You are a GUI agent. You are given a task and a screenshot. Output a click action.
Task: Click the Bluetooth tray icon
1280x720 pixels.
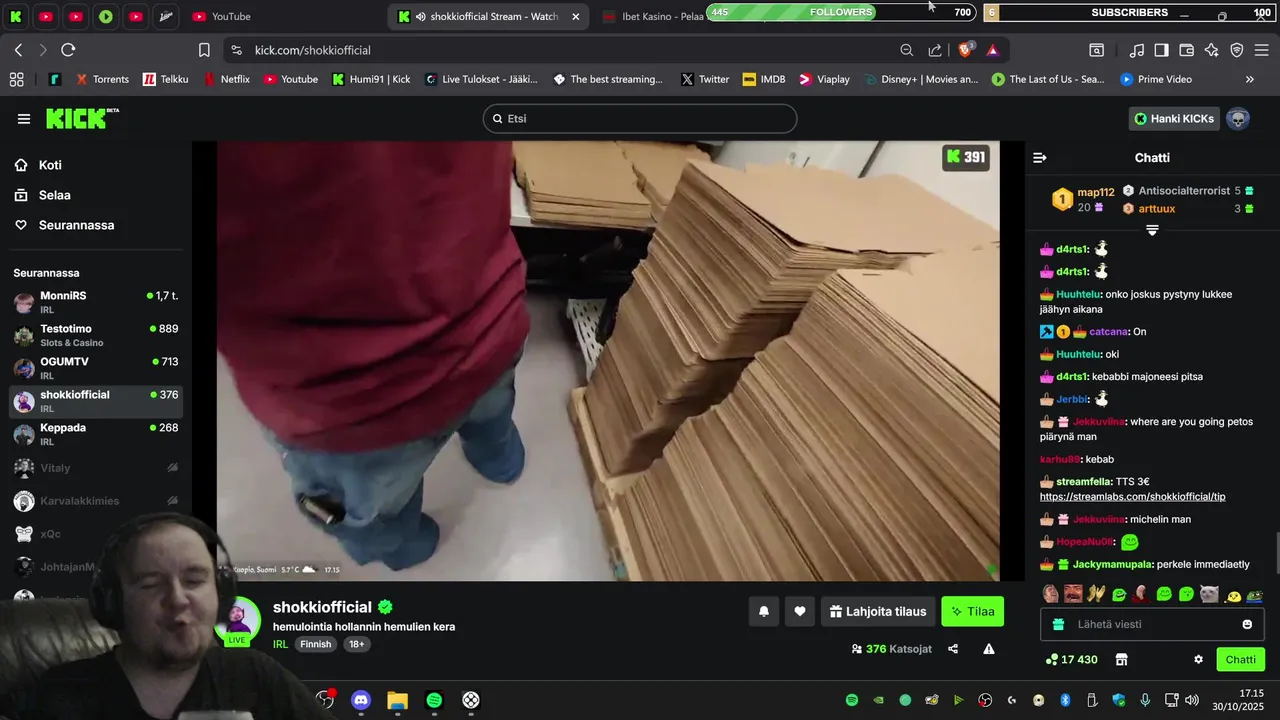click(x=1065, y=700)
